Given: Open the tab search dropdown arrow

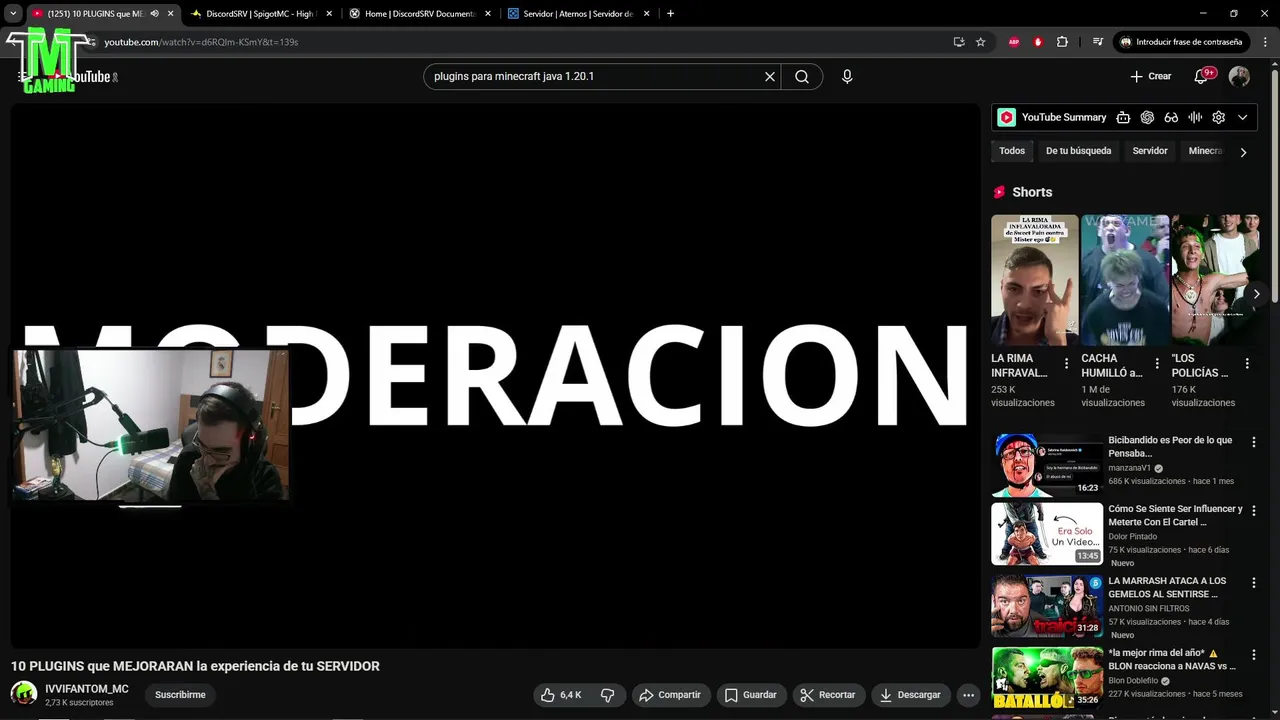Looking at the screenshot, I should [x=13, y=14].
